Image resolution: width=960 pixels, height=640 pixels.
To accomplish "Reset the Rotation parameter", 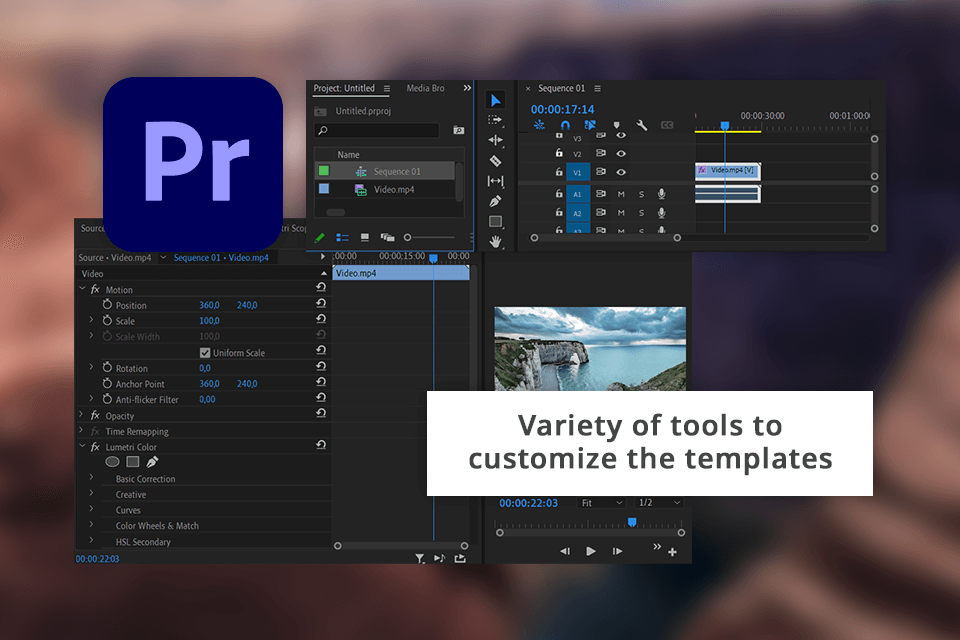I will 321,366.
